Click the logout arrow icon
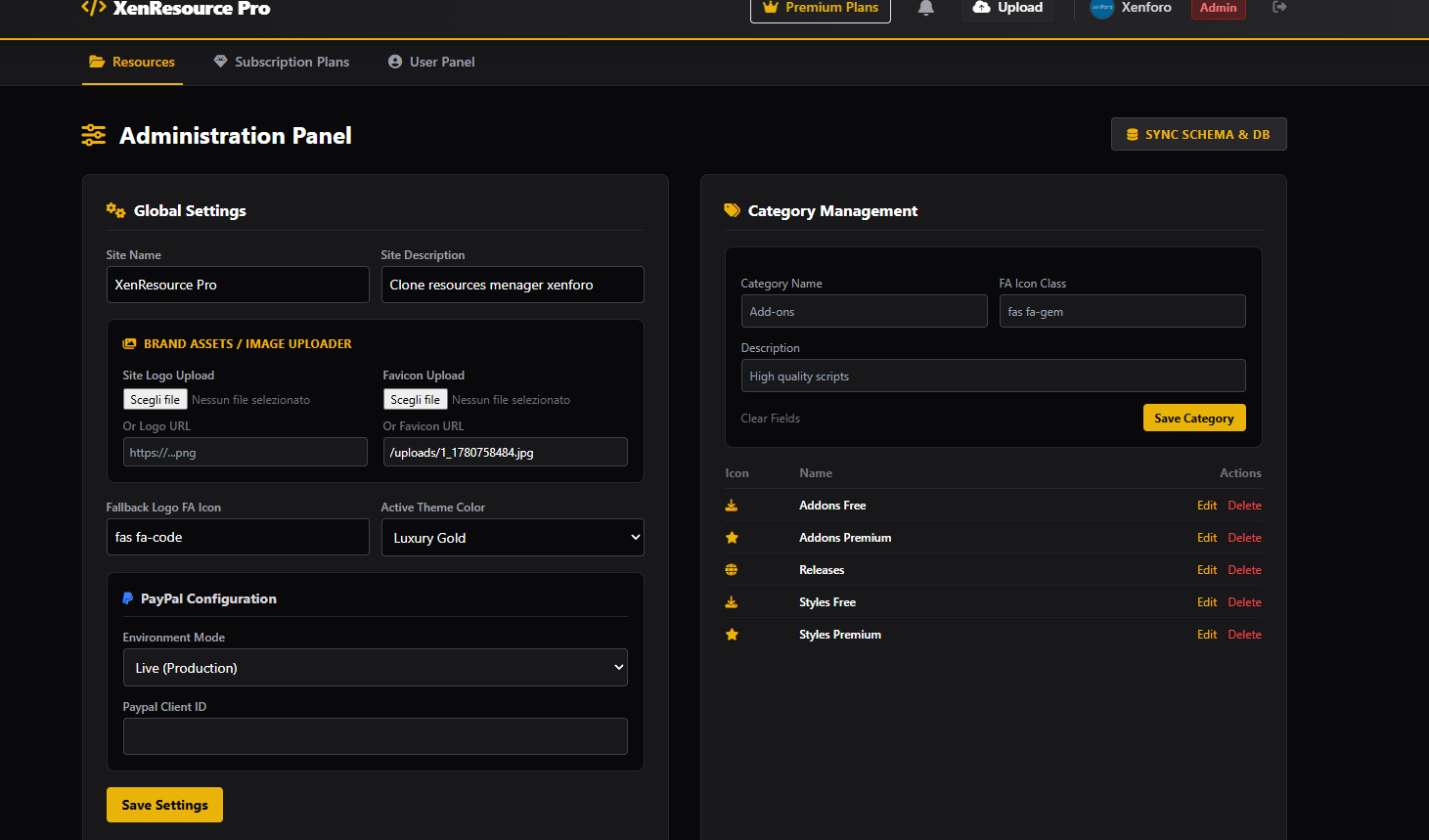Screen dimensions: 1429x840 [x=1279, y=7]
